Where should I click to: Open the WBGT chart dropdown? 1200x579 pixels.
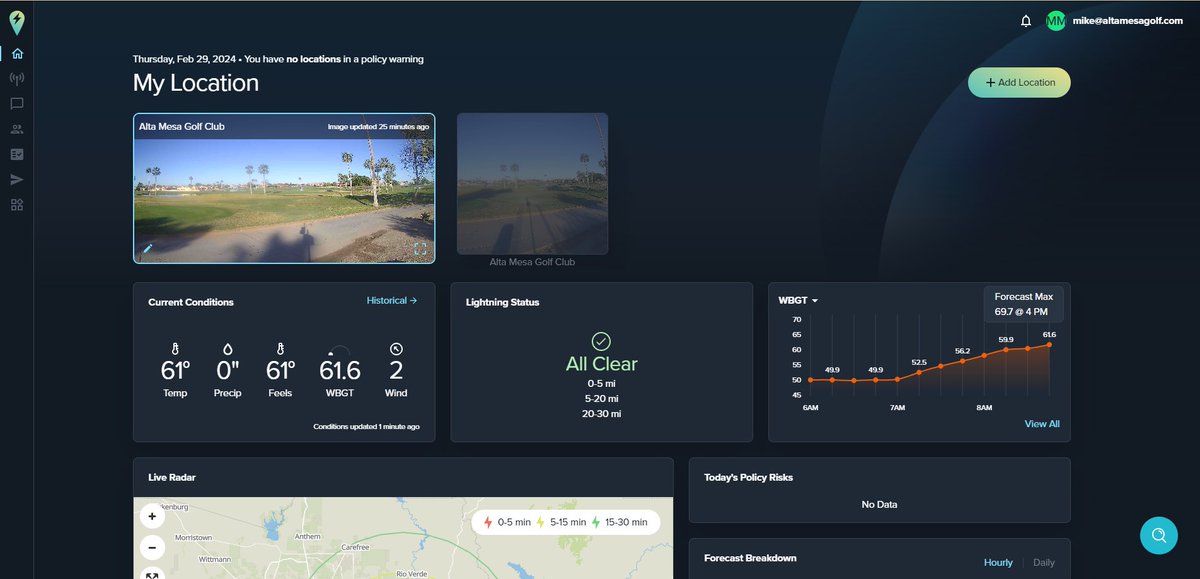[x=798, y=301]
